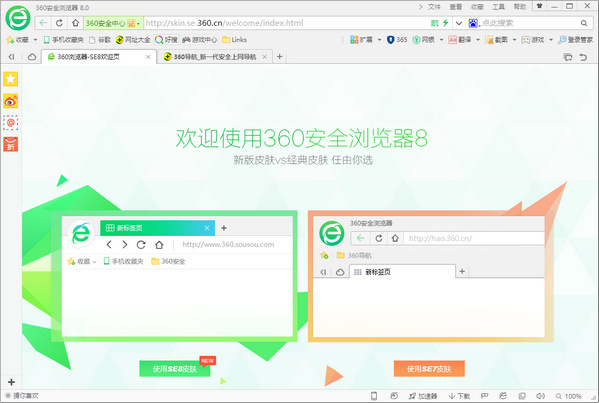Click the orange 使用SE7皮肤 button
This screenshot has width=599, height=403.
(429, 369)
